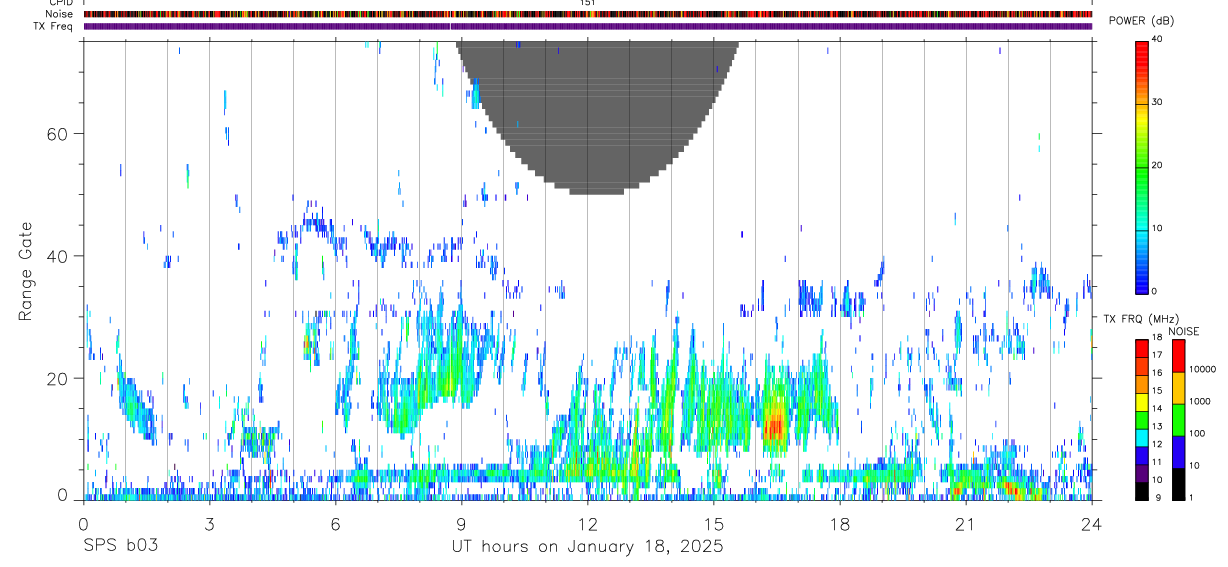Pick the green segment of NOISE bar
Image resolution: width=1228 pixels, height=567 pixels.
pos(1178,420)
